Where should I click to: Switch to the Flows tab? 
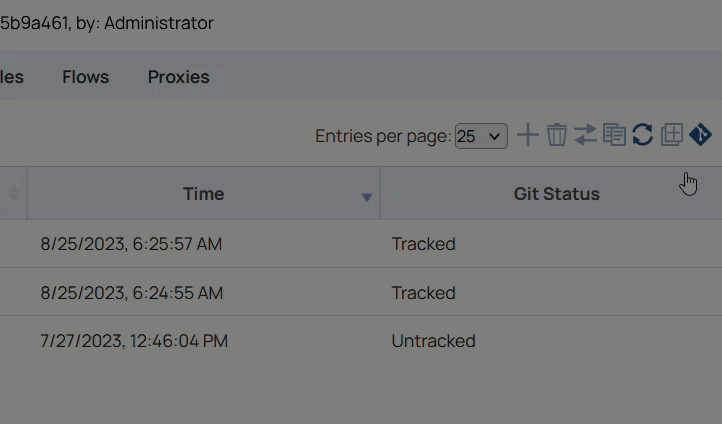point(85,77)
